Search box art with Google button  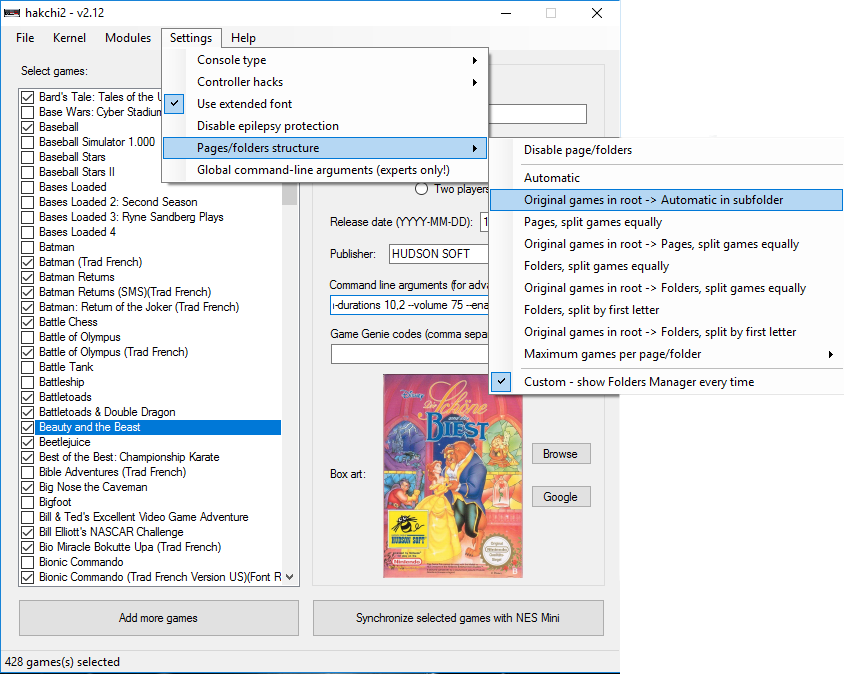(x=561, y=497)
